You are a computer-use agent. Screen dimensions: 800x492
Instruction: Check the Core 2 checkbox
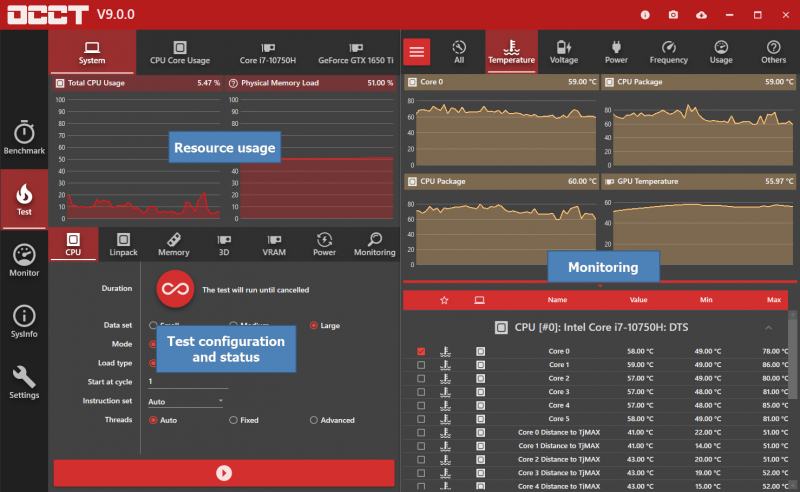421,378
